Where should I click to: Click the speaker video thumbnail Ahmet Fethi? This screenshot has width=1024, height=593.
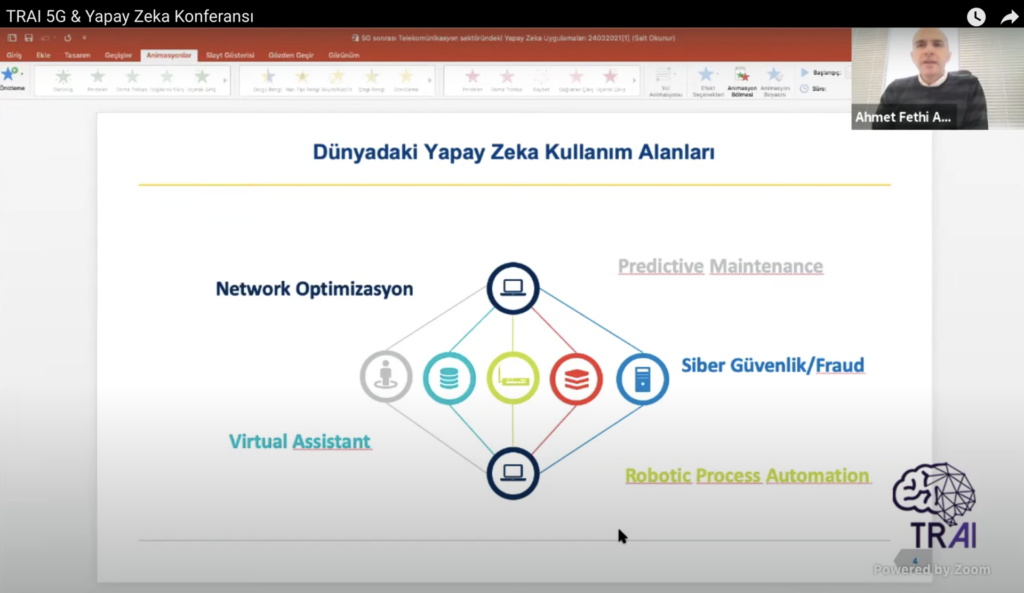point(918,79)
